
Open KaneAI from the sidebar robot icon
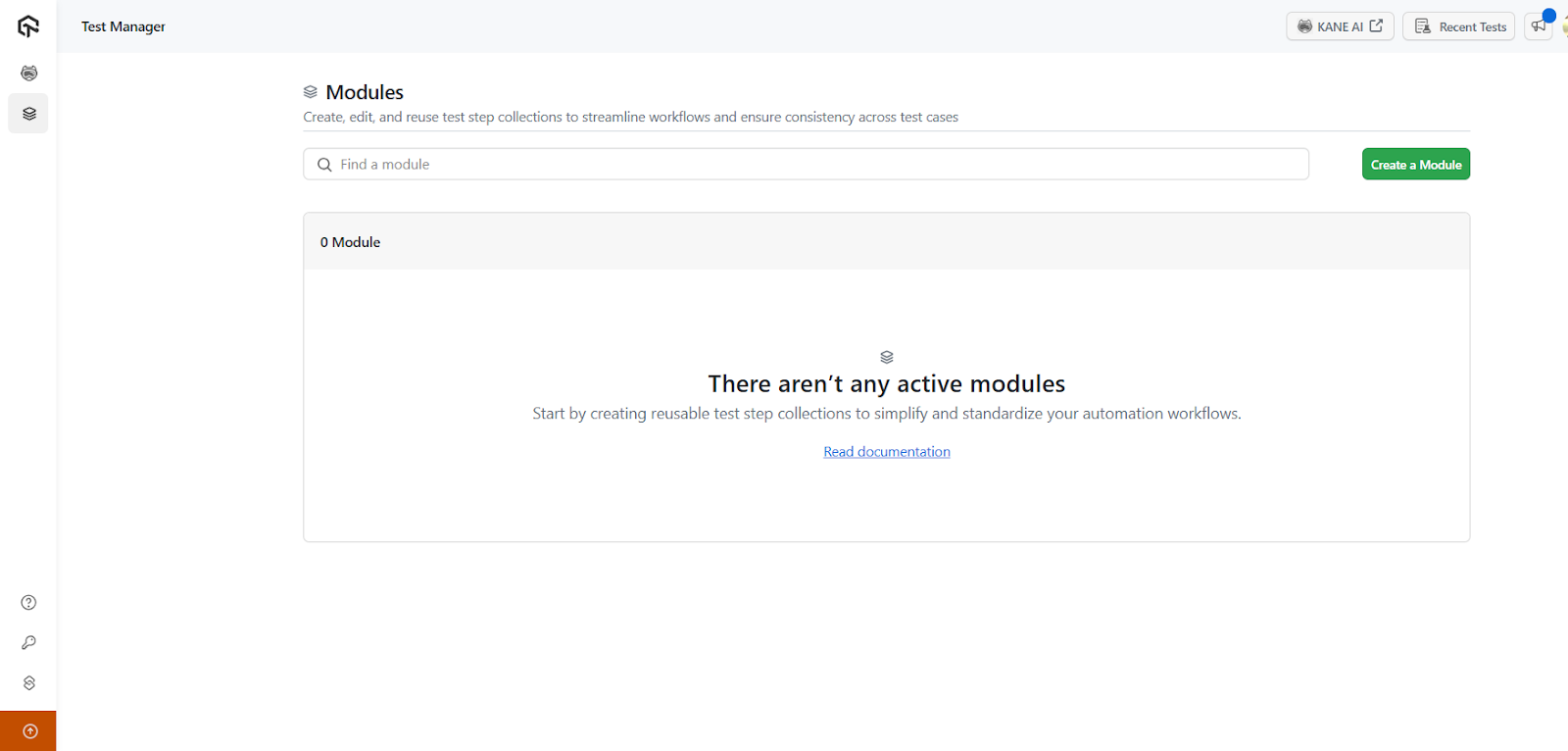pos(29,74)
